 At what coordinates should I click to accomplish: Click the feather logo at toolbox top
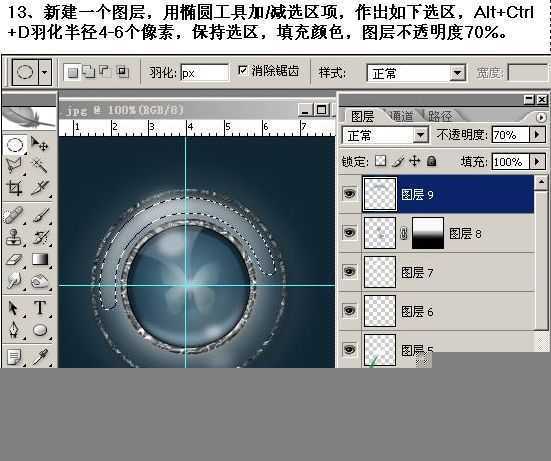click(29, 117)
